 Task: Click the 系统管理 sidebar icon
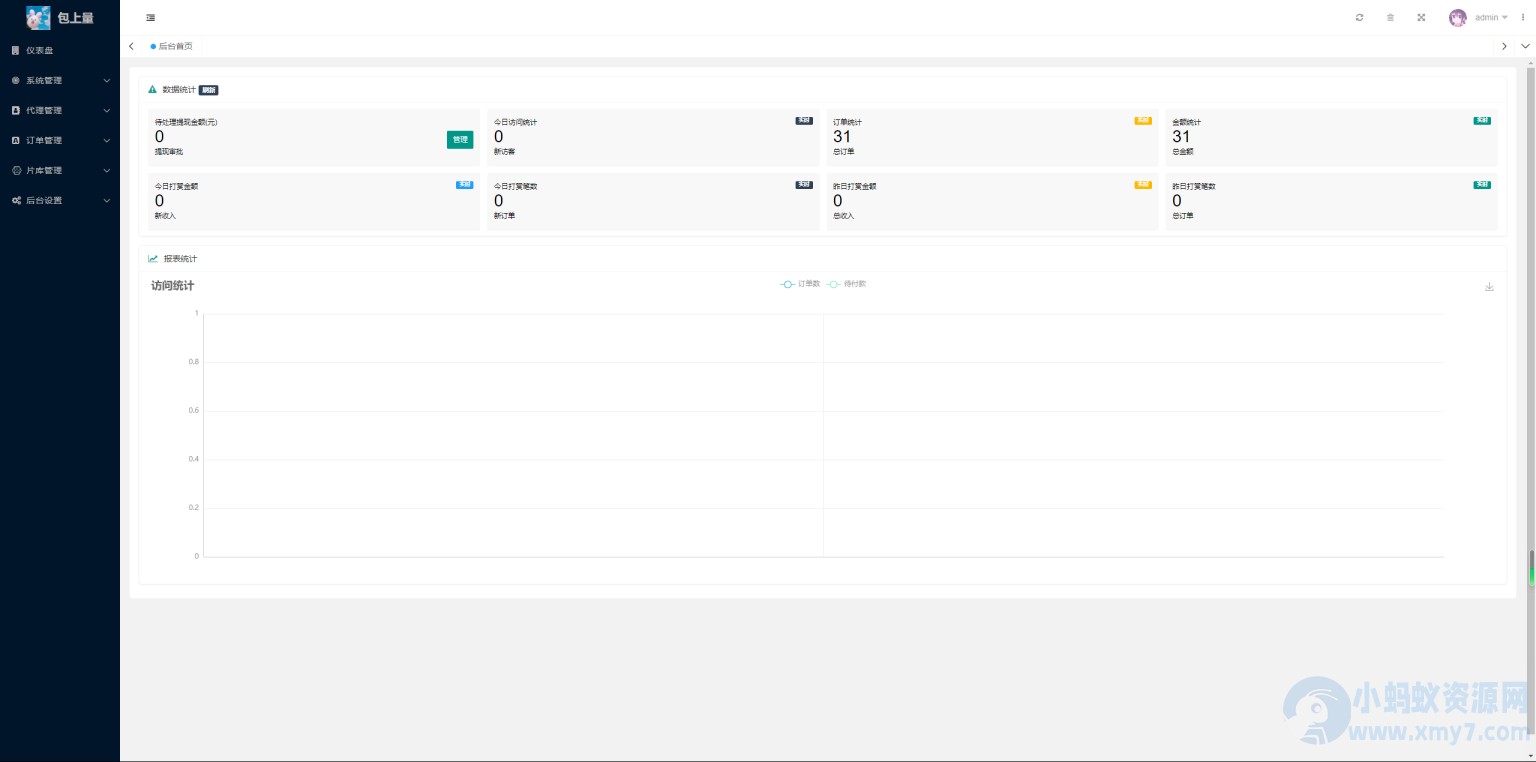tap(15, 80)
